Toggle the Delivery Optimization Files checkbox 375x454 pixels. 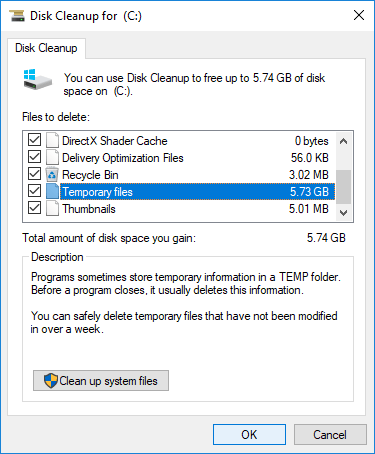[34, 157]
